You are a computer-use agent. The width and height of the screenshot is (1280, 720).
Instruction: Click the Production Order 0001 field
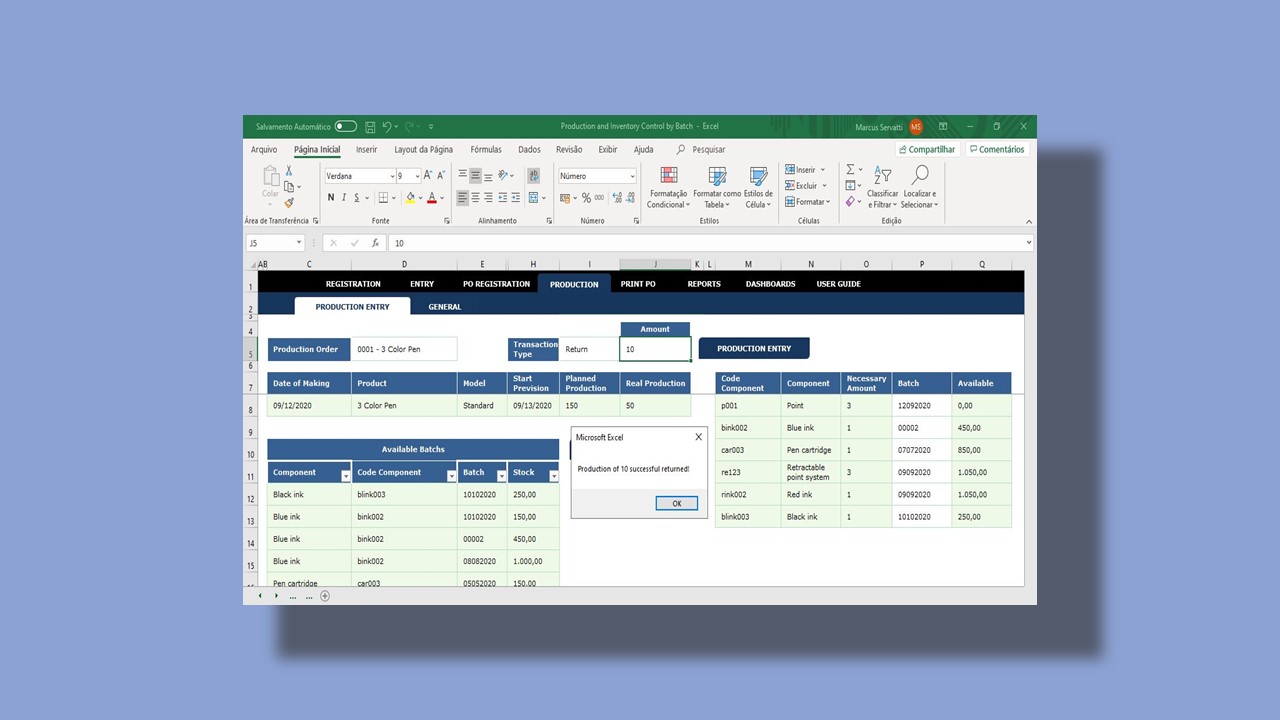(x=404, y=349)
